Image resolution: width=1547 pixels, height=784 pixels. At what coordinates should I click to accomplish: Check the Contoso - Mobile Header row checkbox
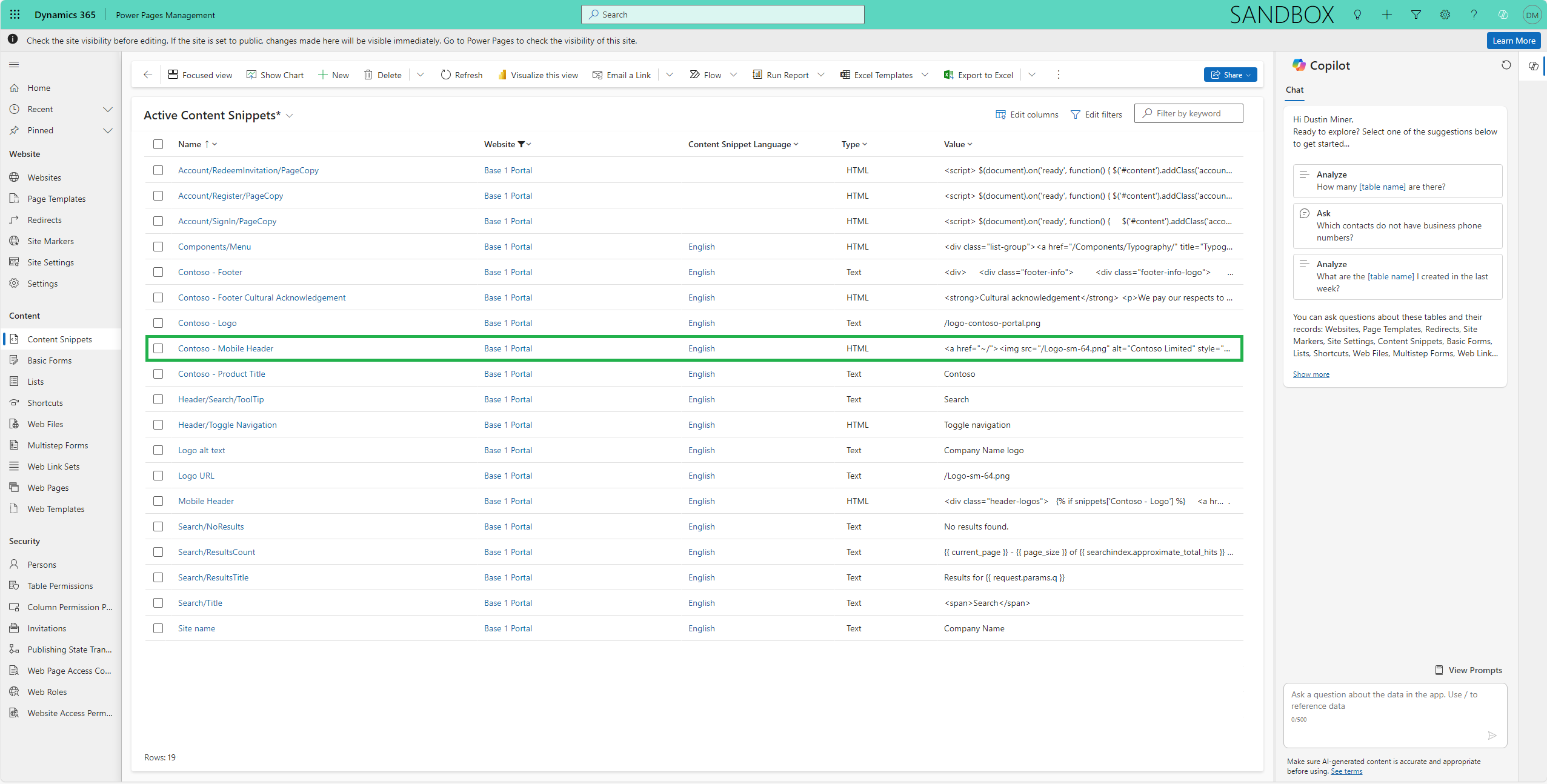[x=158, y=348]
